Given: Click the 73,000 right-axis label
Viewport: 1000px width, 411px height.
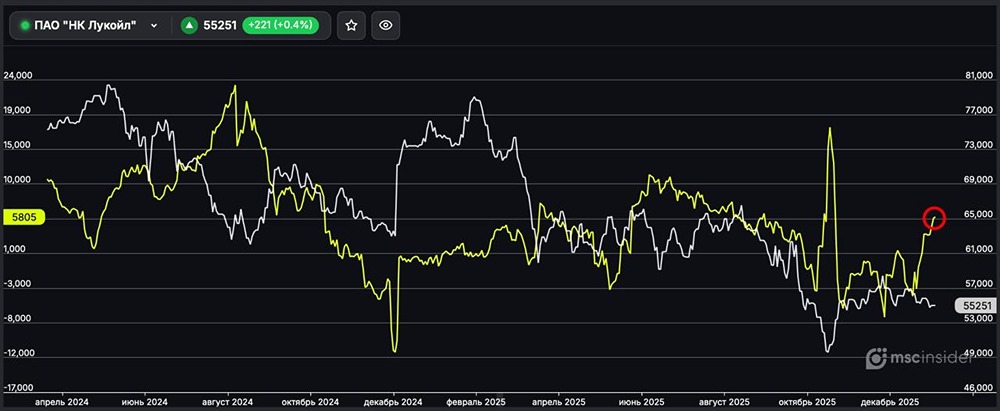Looking at the screenshot, I should click(x=981, y=145).
